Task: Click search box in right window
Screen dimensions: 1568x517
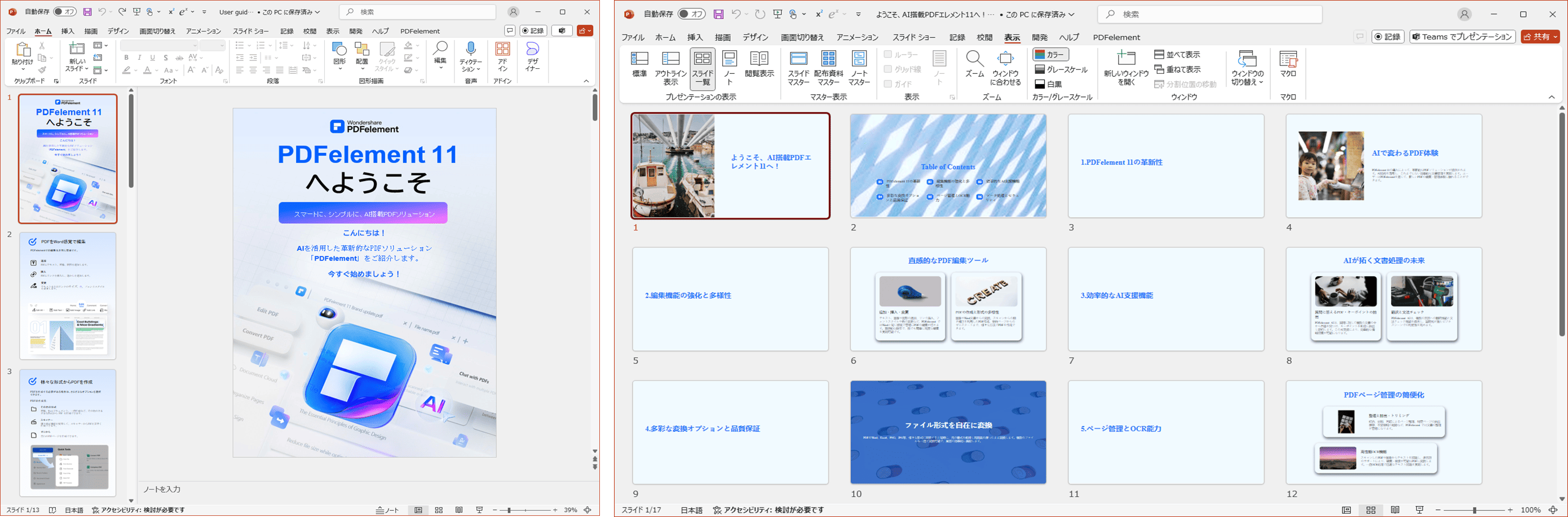Action: 1209,14
